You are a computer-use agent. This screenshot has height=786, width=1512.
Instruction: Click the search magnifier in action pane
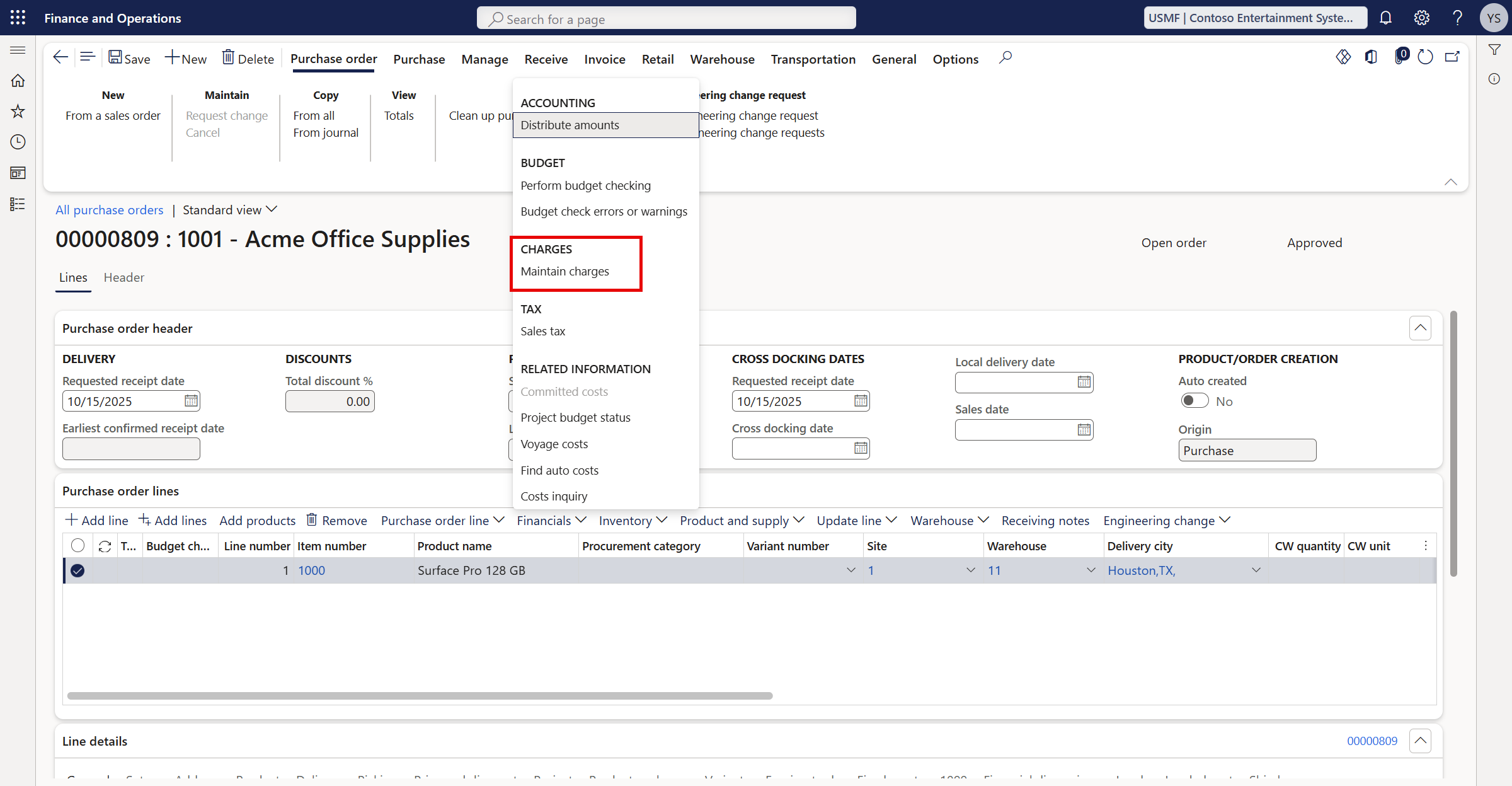(x=1005, y=58)
